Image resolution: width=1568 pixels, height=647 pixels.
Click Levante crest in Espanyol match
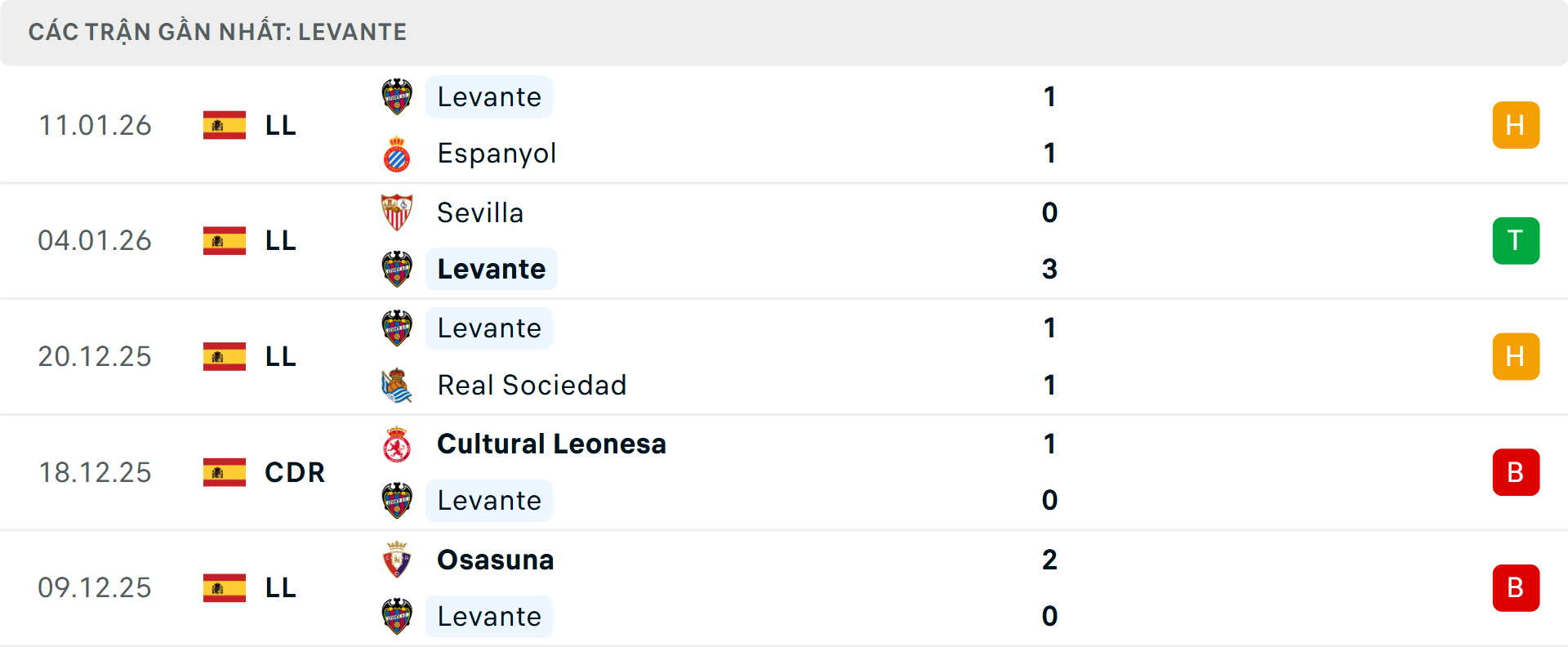(x=397, y=96)
